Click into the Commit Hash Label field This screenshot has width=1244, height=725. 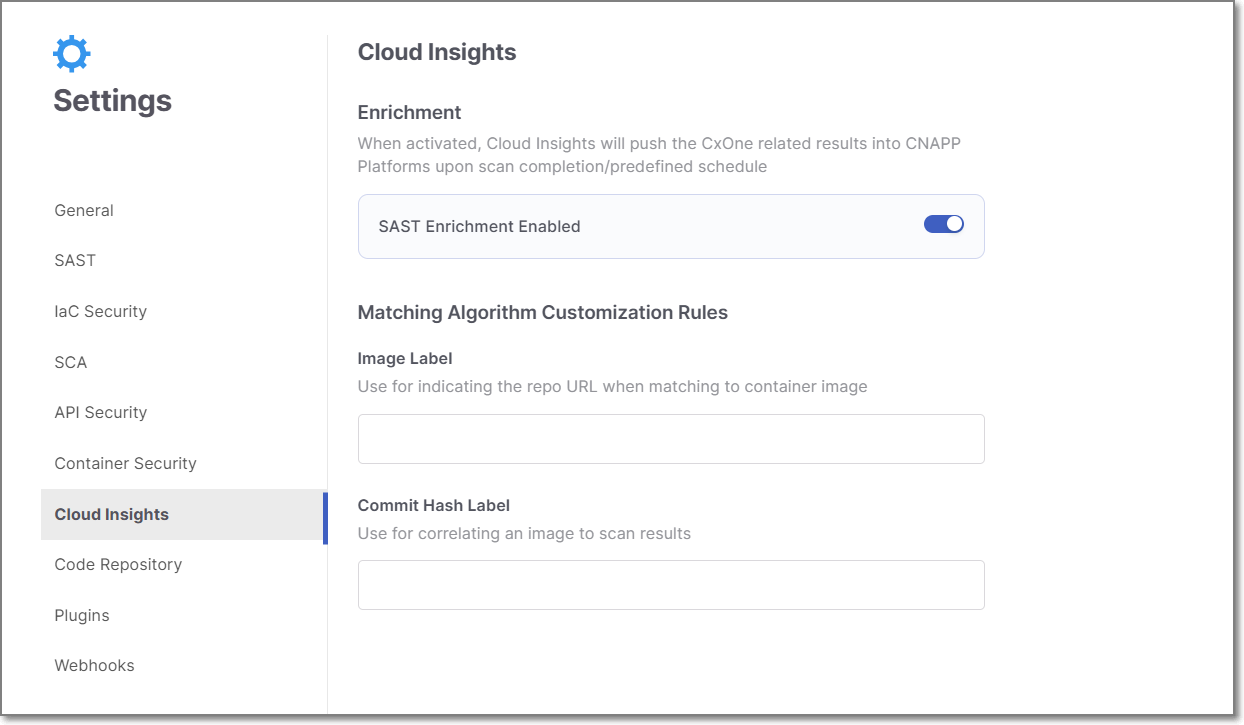coord(671,585)
